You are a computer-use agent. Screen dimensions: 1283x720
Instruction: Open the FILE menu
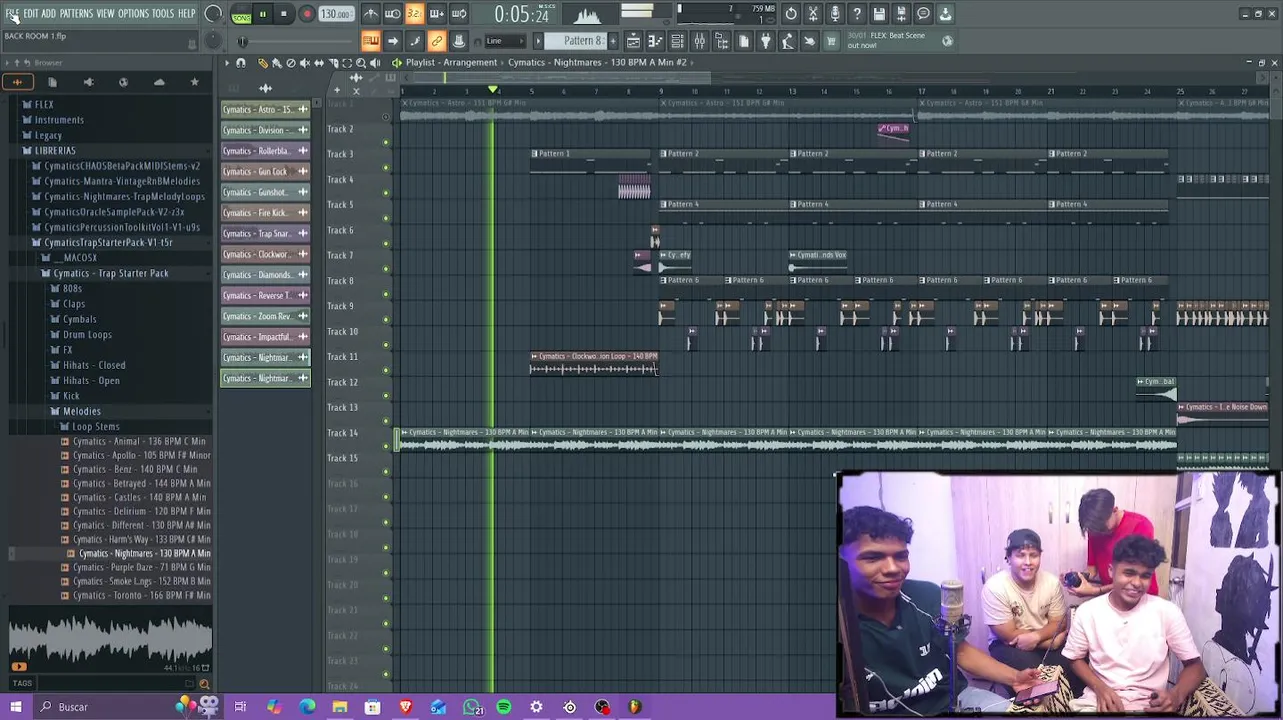pos(12,13)
